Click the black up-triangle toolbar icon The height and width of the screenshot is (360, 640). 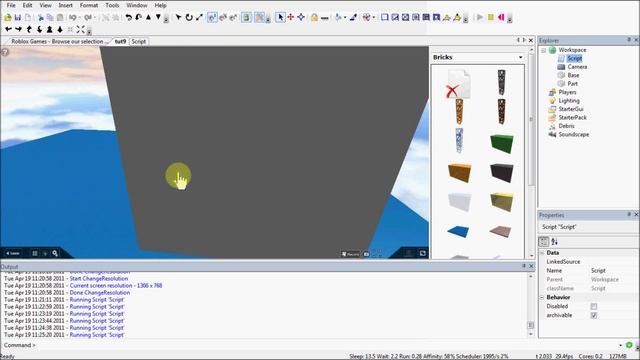pyautogui.click(x=149, y=18)
